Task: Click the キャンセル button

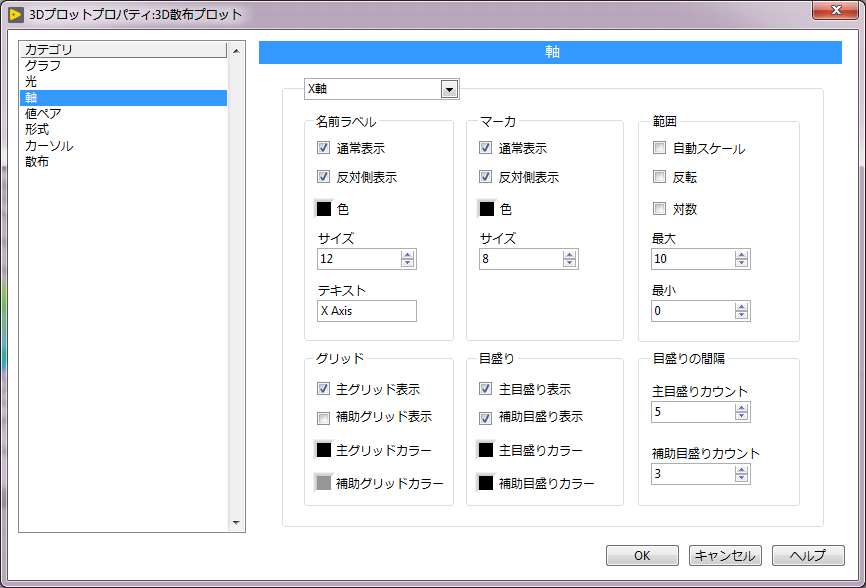Action: click(725, 555)
